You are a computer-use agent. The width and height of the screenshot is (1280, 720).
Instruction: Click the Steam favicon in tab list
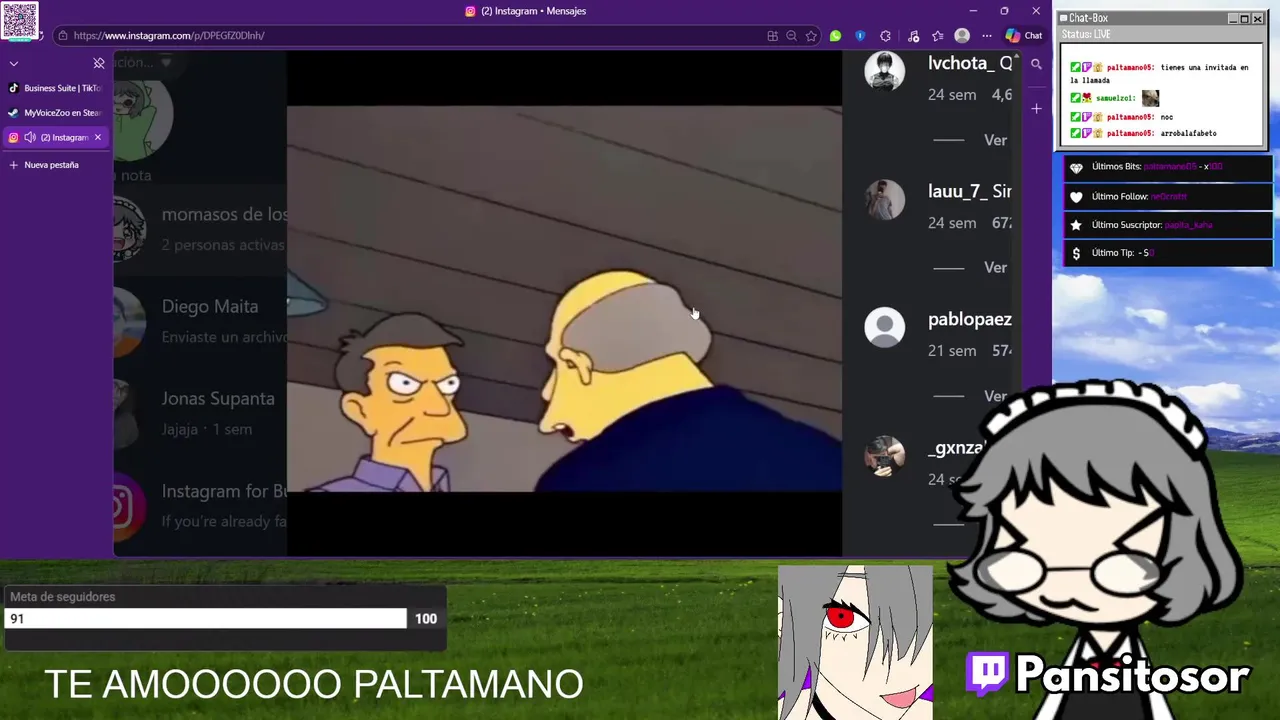[x=14, y=113]
